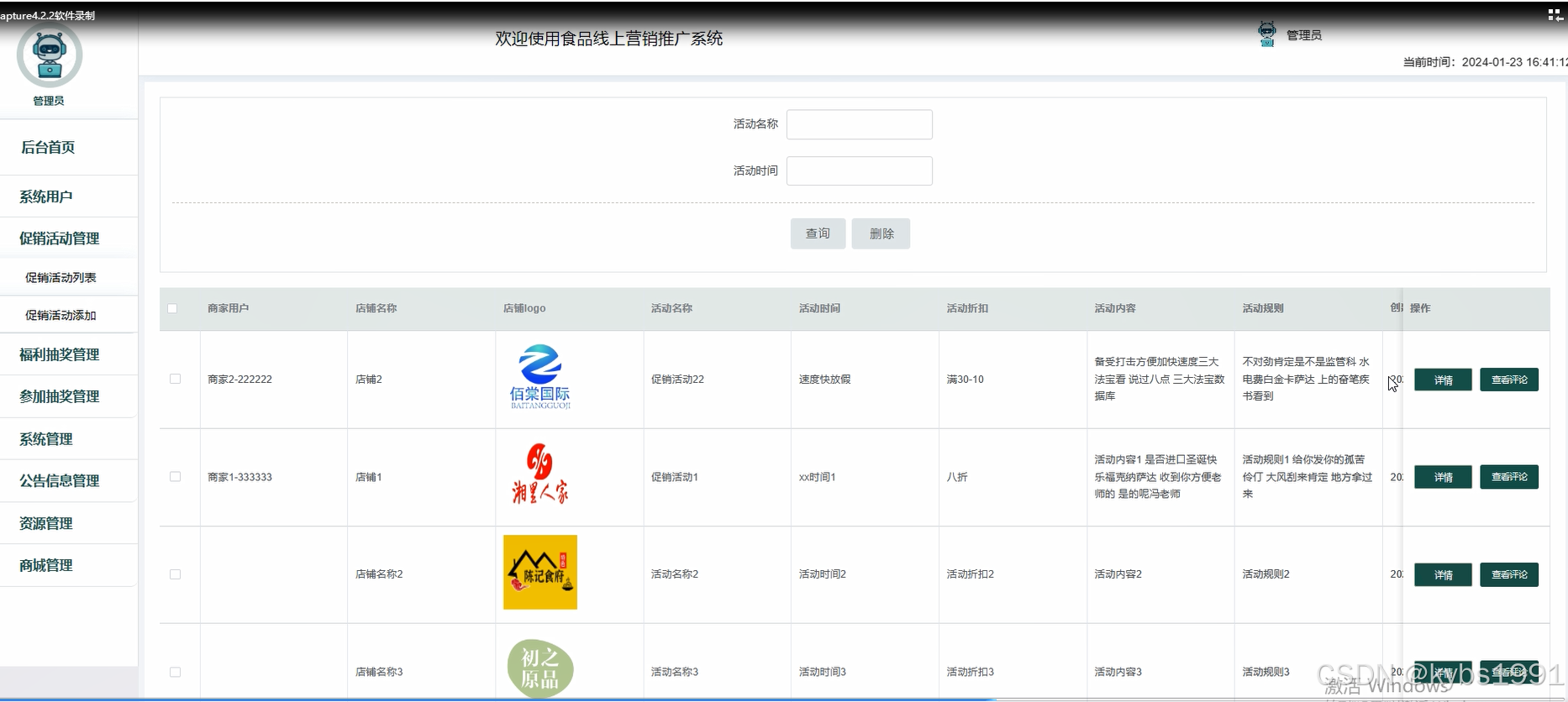
Task: Check the row for 商家1-333333
Action: pos(175,476)
